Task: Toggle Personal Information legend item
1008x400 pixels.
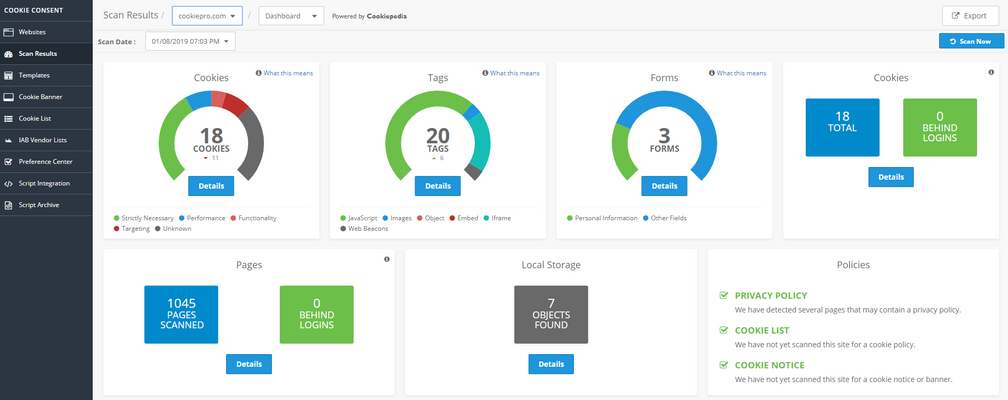Action: (x=602, y=218)
